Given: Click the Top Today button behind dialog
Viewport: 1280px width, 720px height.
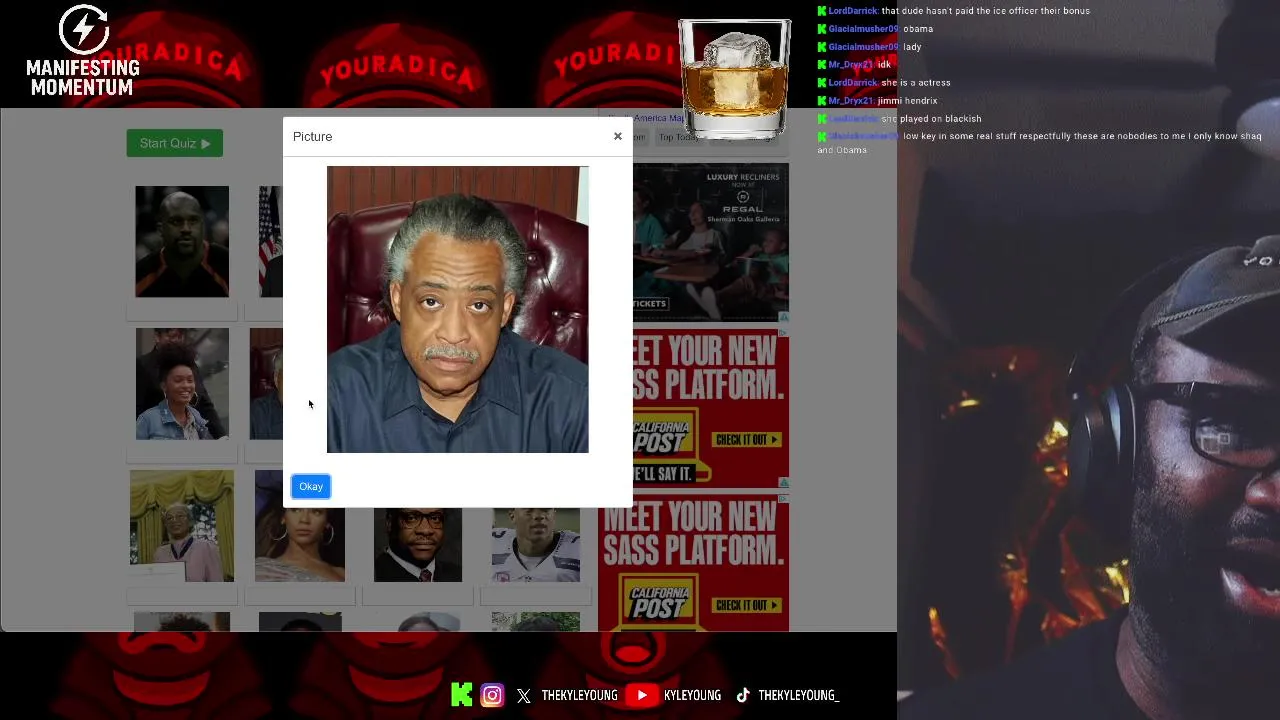Looking at the screenshot, I should tap(679, 137).
